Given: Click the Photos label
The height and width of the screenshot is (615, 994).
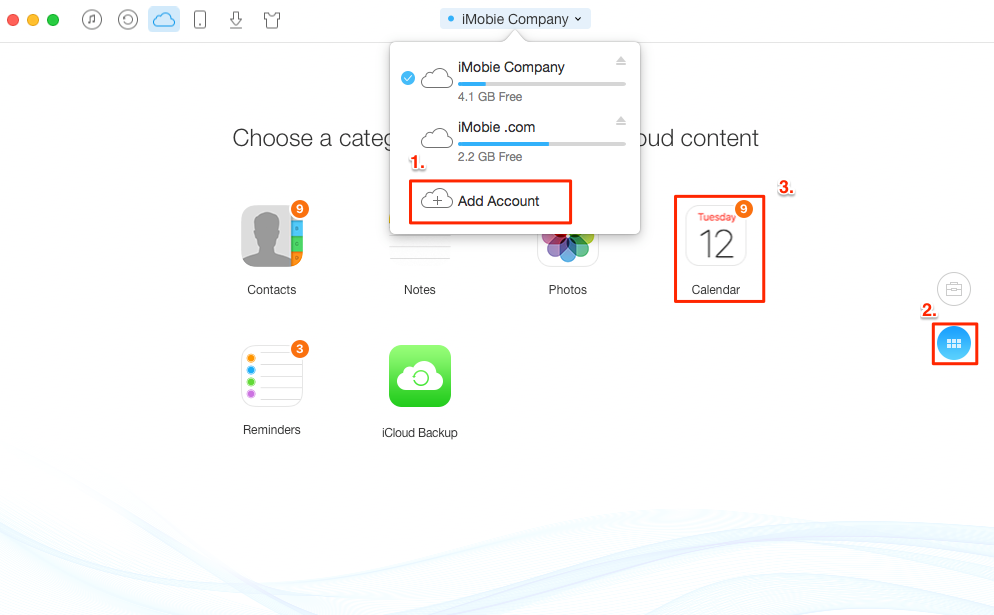Looking at the screenshot, I should [568, 290].
